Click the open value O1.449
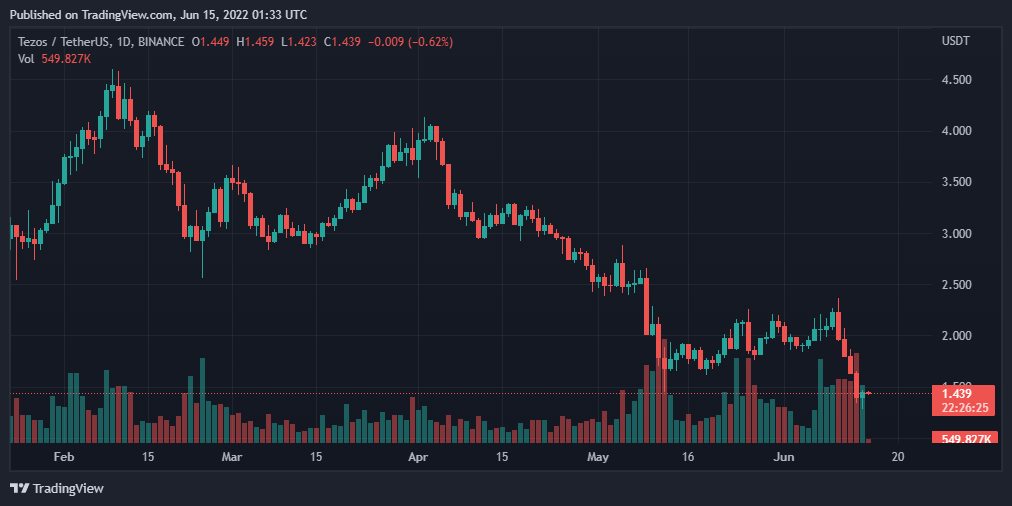Viewport: 1012px width, 506px height. tap(212, 42)
